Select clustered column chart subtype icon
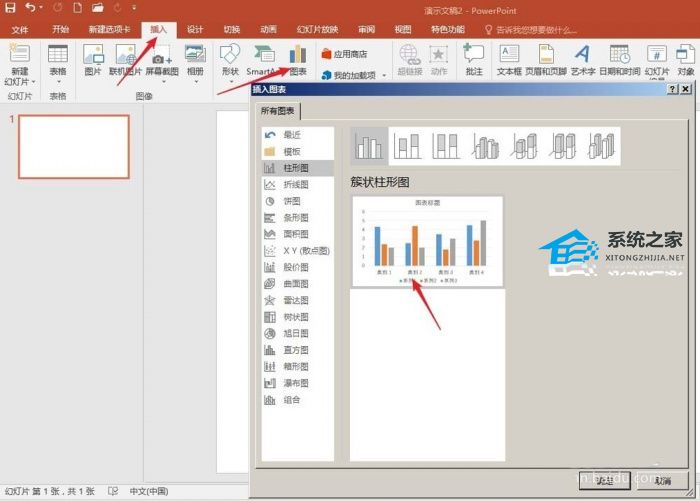The width and height of the screenshot is (700, 502). tap(369, 146)
